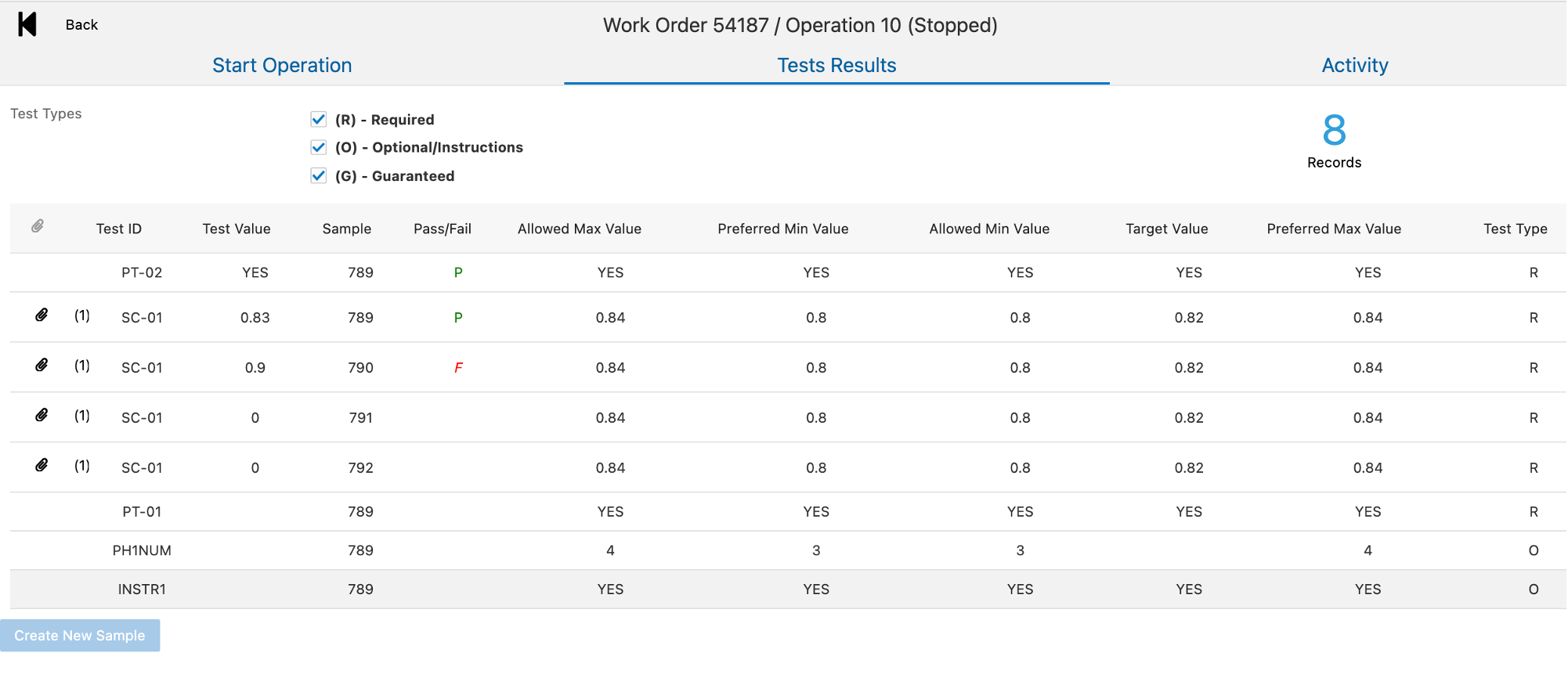Click the Pass/Fail column header
Image resolution: width=1568 pixels, height=678 pixels.
pos(442,229)
